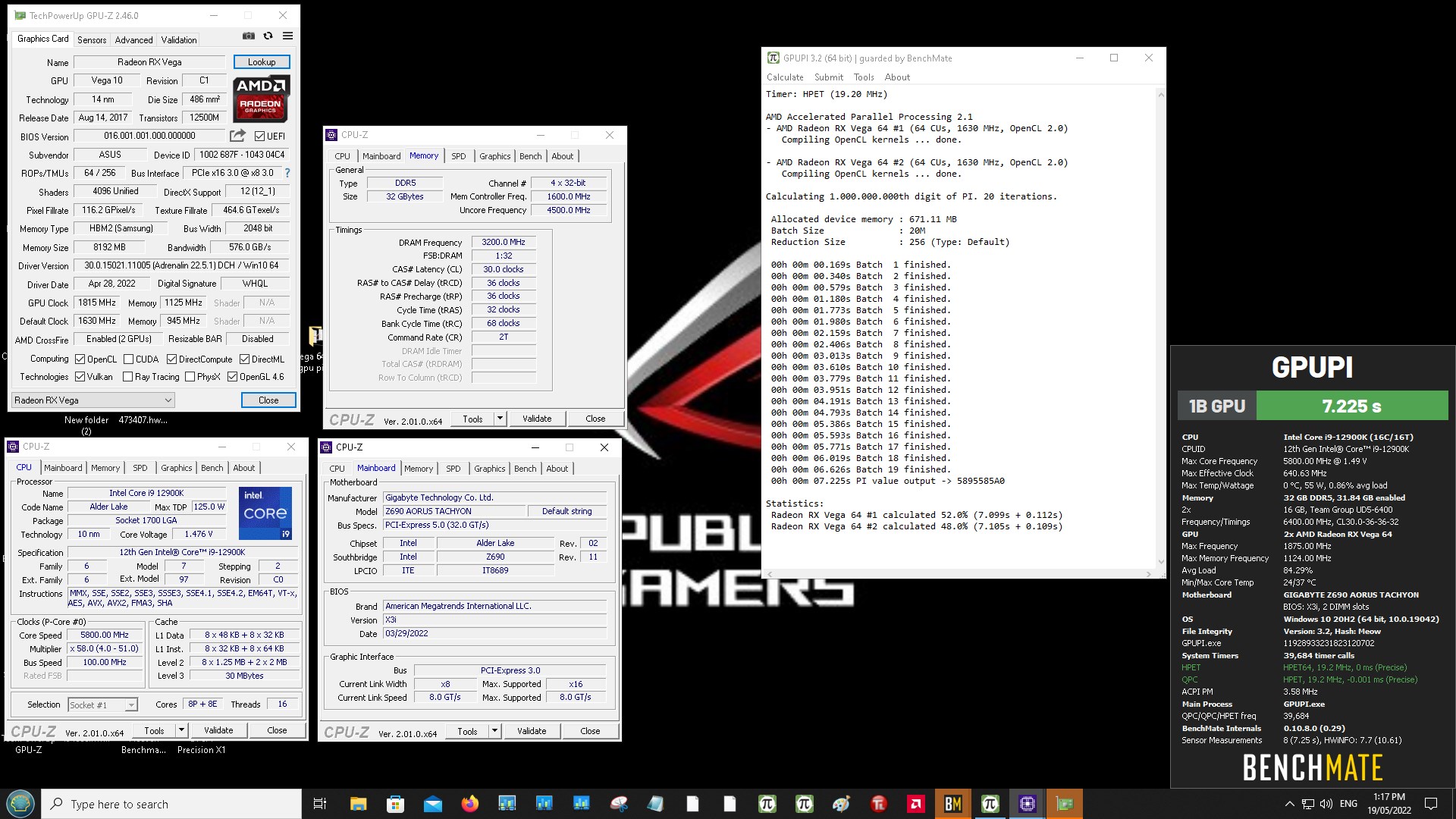Select Bench tab in CPU-Z CPU window
Image resolution: width=1456 pixels, height=819 pixels.
[212, 468]
